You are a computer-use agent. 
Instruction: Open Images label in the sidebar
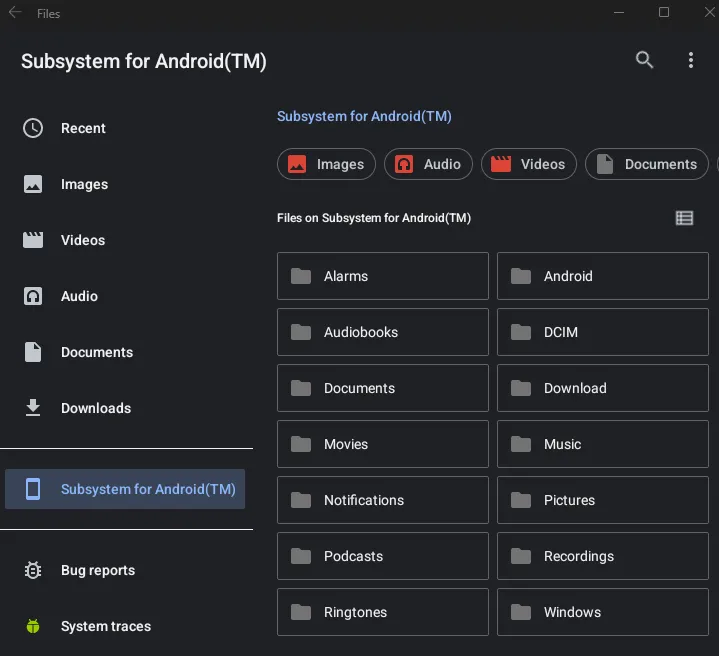[x=84, y=184]
